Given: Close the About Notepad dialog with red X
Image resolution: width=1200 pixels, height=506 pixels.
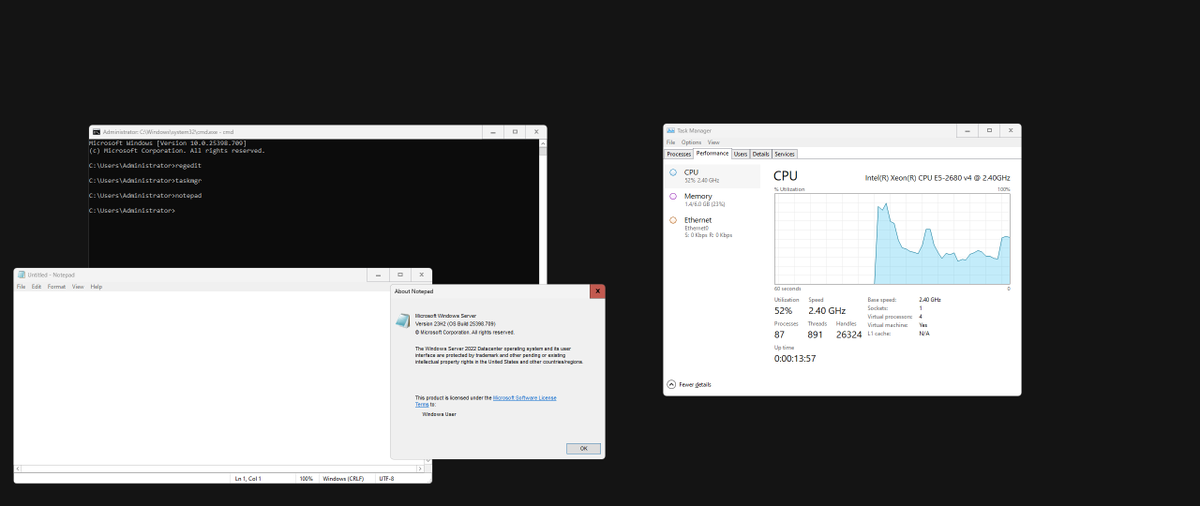Looking at the screenshot, I should [598, 291].
